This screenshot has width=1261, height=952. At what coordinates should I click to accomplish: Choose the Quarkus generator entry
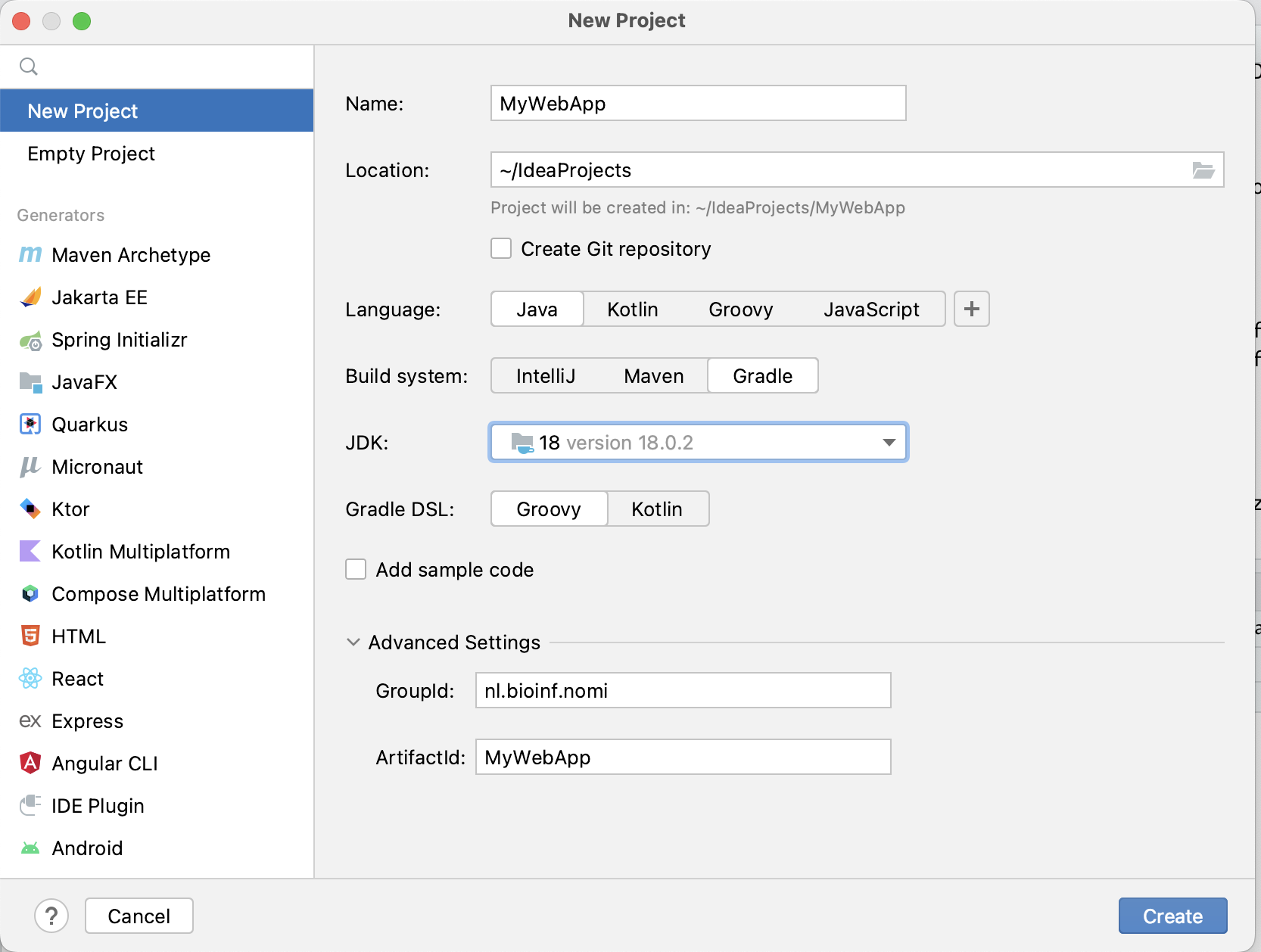tap(157, 425)
